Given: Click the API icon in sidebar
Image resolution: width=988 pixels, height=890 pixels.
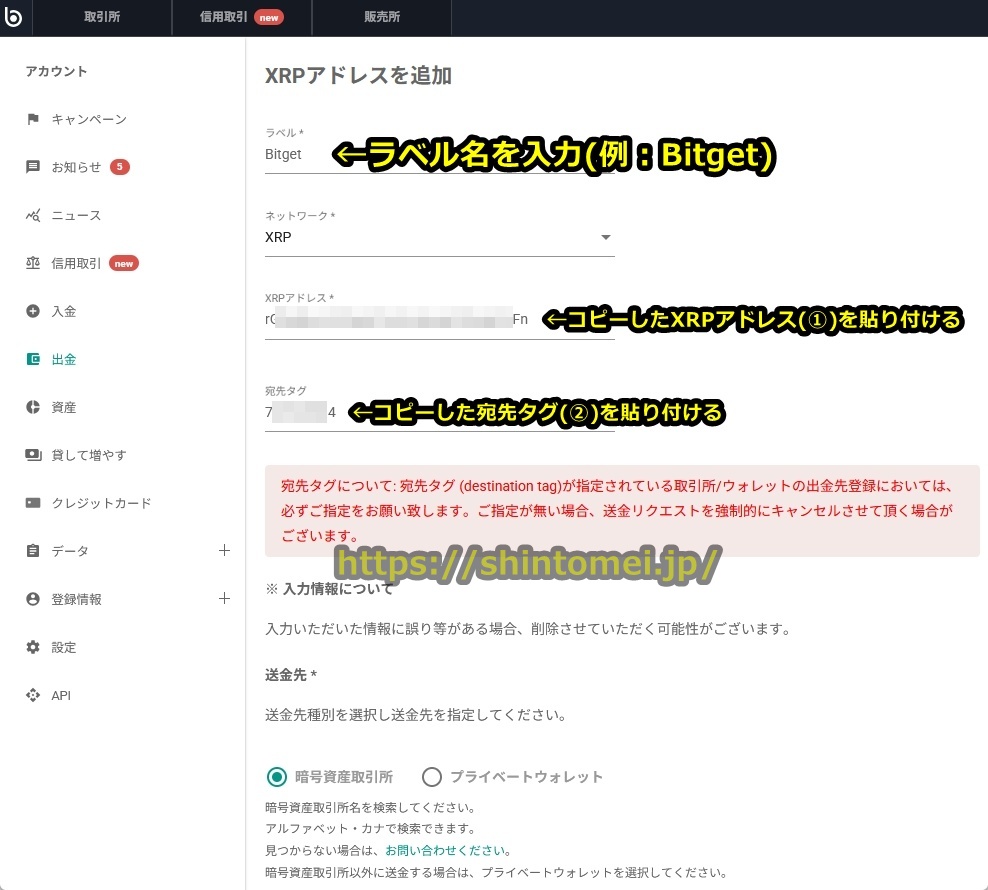Looking at the screenshot, I should coord(33,695).
